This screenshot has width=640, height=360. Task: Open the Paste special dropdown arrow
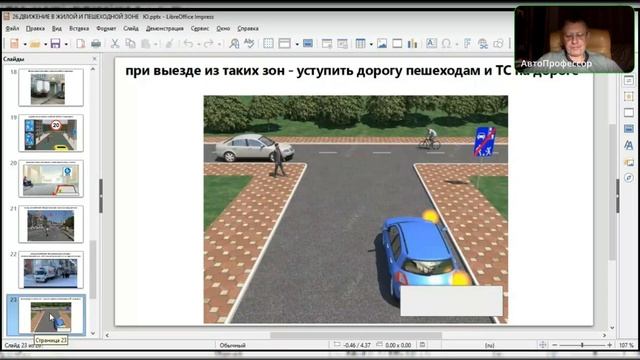click(156, 44)
